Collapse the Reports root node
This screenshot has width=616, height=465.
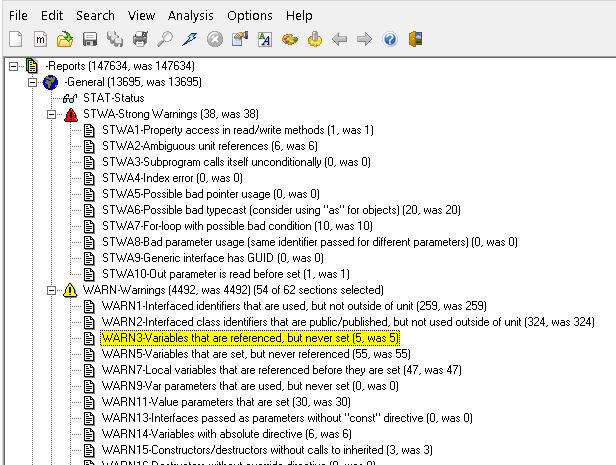[13, 66]
